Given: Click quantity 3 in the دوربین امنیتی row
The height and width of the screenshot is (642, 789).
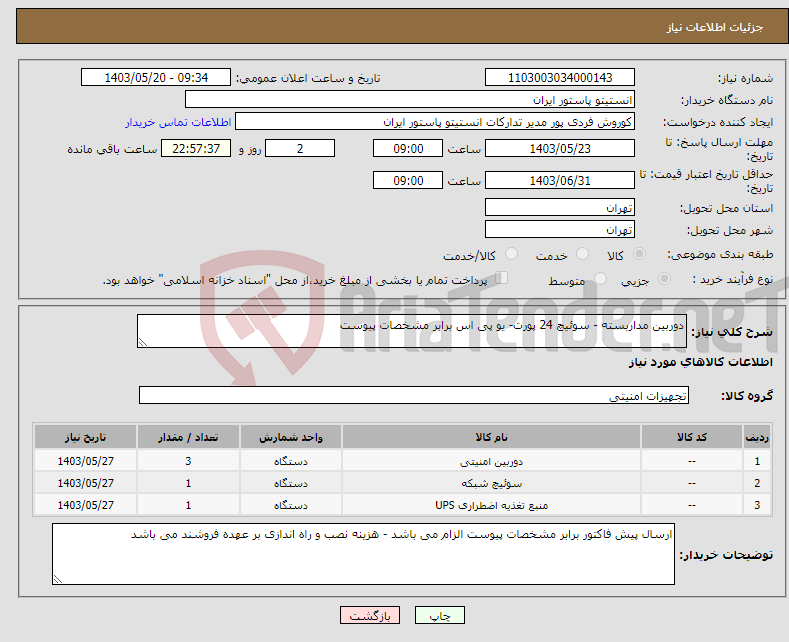Looking at the screenshot, I should tap(188, 461).
